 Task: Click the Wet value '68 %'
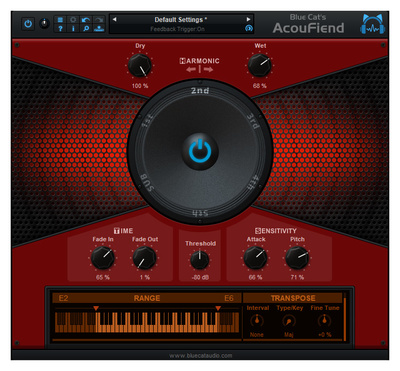(259, 86)
